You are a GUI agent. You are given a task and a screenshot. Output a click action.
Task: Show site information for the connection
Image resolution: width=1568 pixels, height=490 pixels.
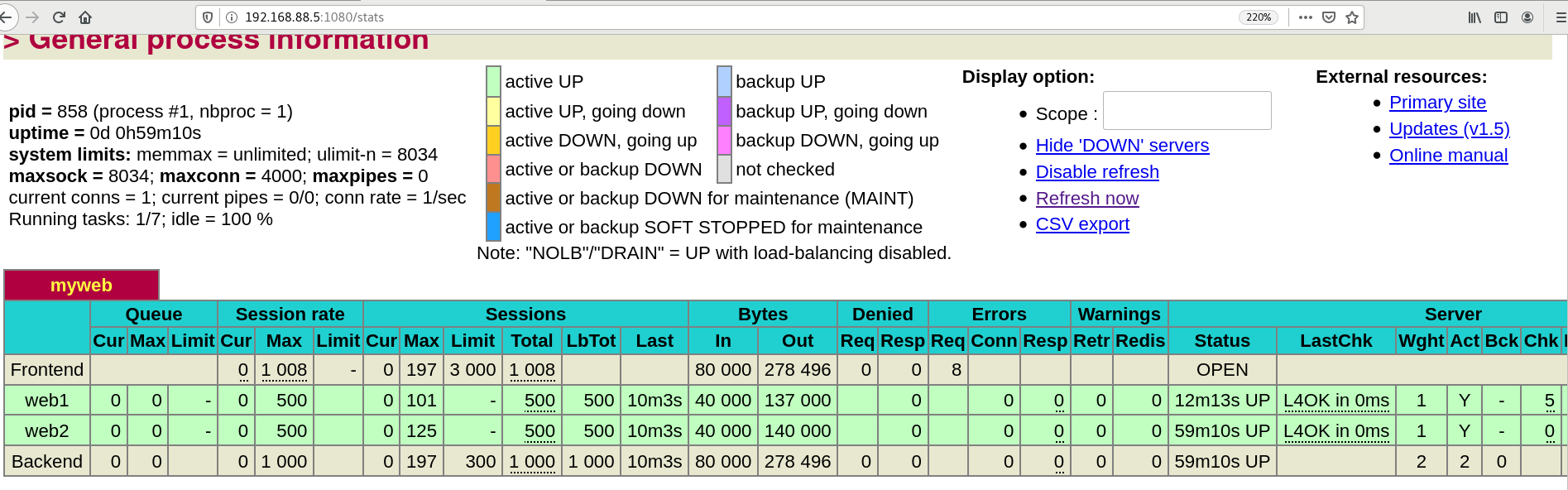[232, 17]
